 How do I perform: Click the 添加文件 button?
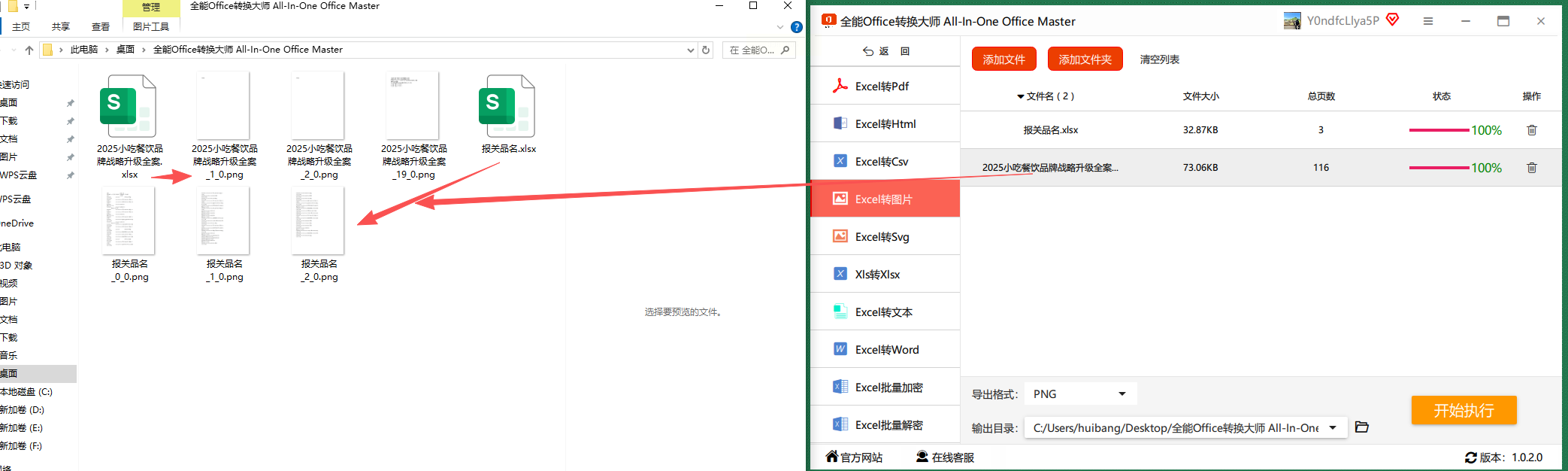pyautogui.click(x=1003, y=59)
